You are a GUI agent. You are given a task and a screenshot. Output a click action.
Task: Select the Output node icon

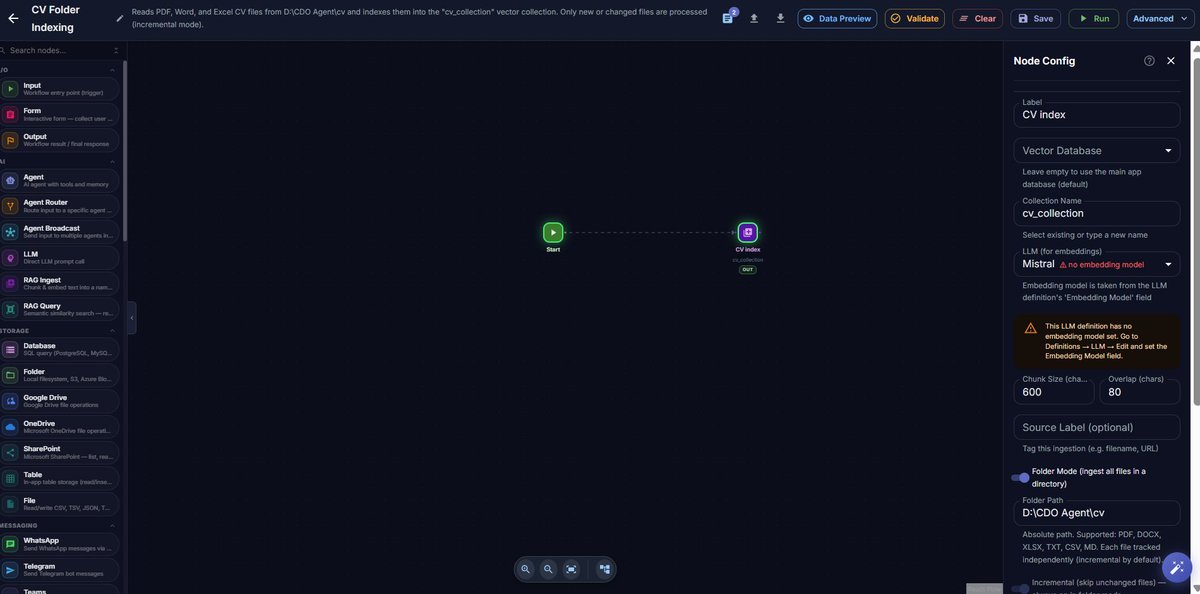(x=10, y=140)
